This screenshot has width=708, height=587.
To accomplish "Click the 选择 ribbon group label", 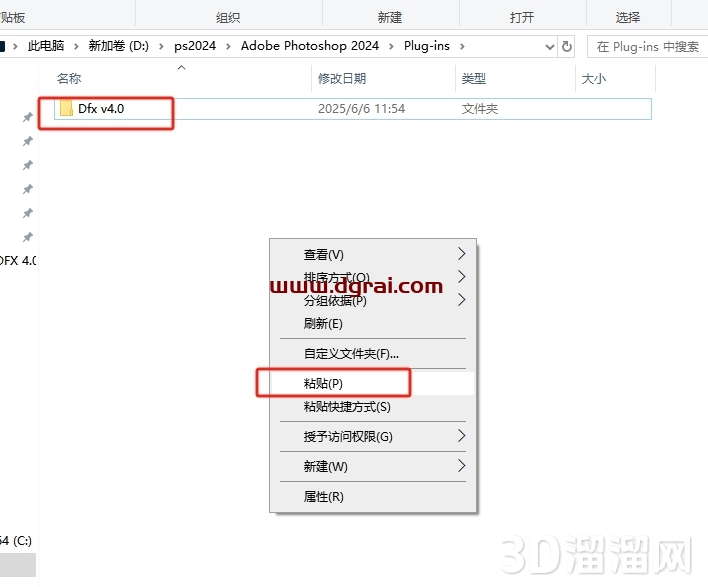I will point(628,18).
